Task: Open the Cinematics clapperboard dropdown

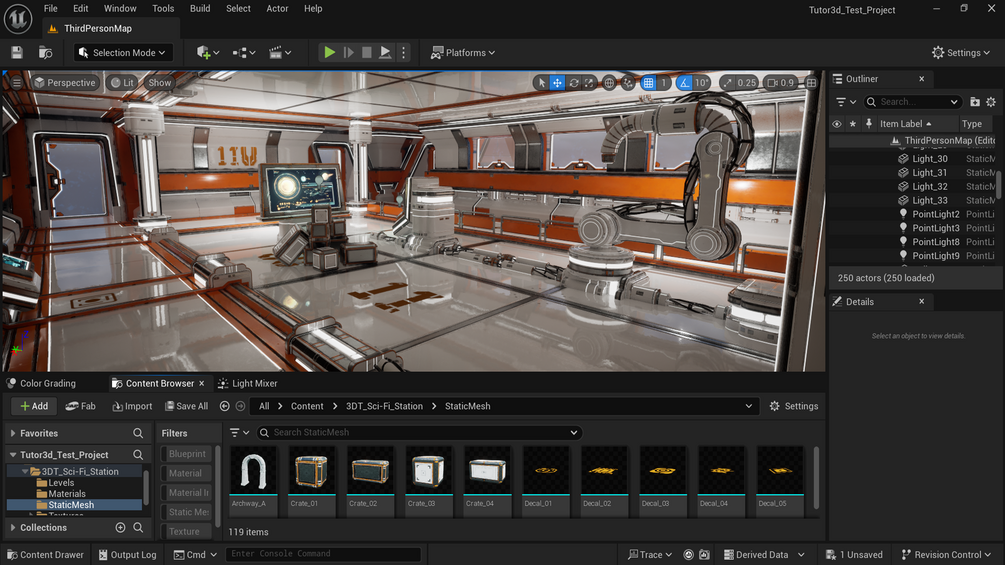Action: (x=280, y=53)
